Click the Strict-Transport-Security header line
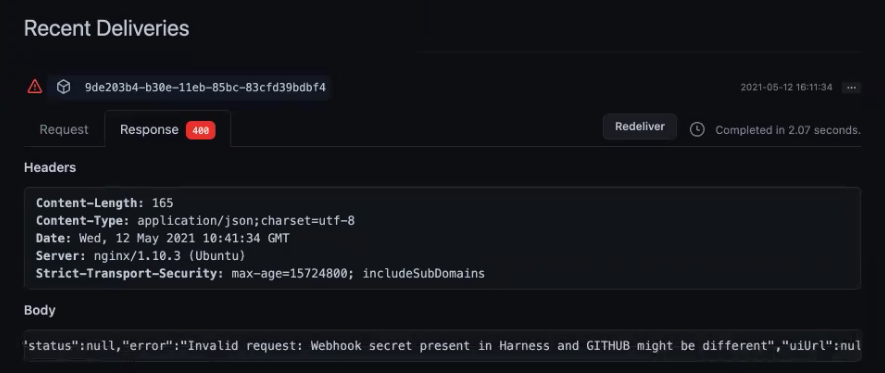This screenshot has height=373, width=885. [x=260, y=274]
